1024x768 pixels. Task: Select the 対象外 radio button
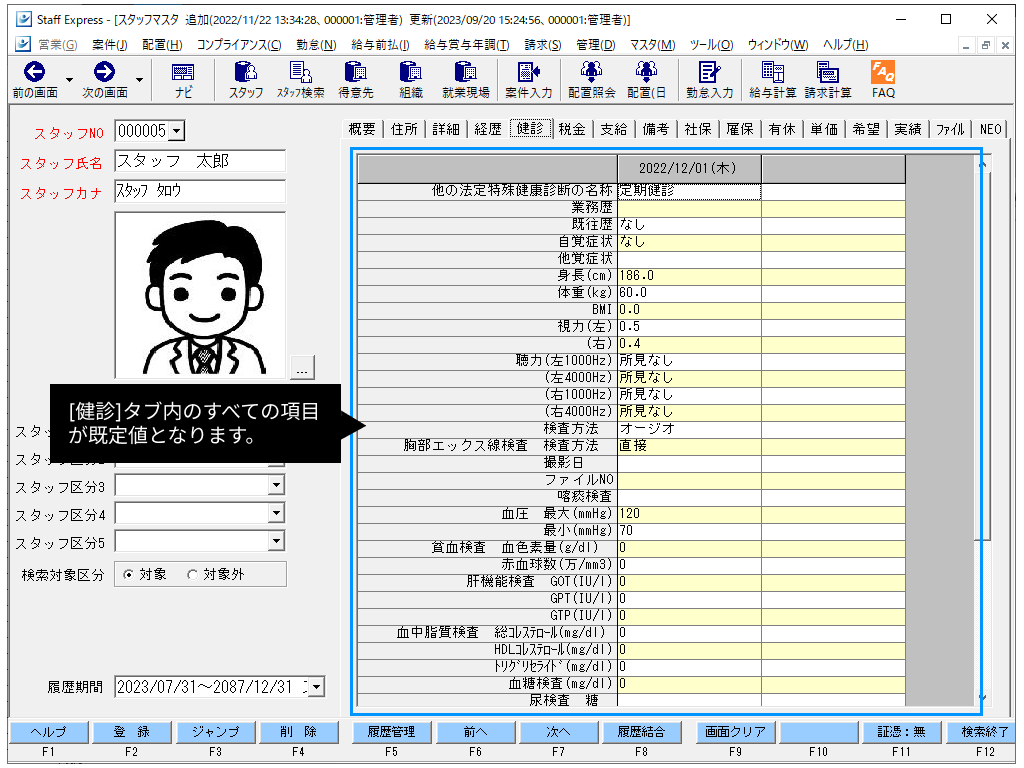pos(192,575)
